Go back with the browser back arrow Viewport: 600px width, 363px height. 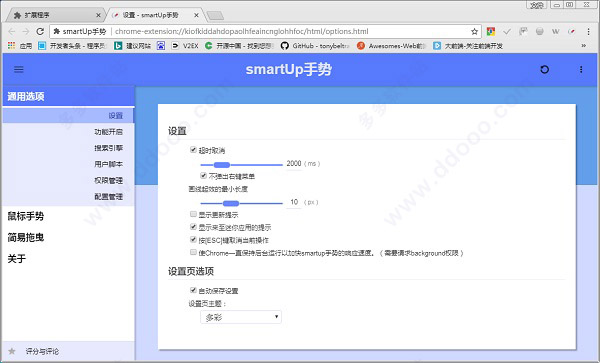coord(12,31)
